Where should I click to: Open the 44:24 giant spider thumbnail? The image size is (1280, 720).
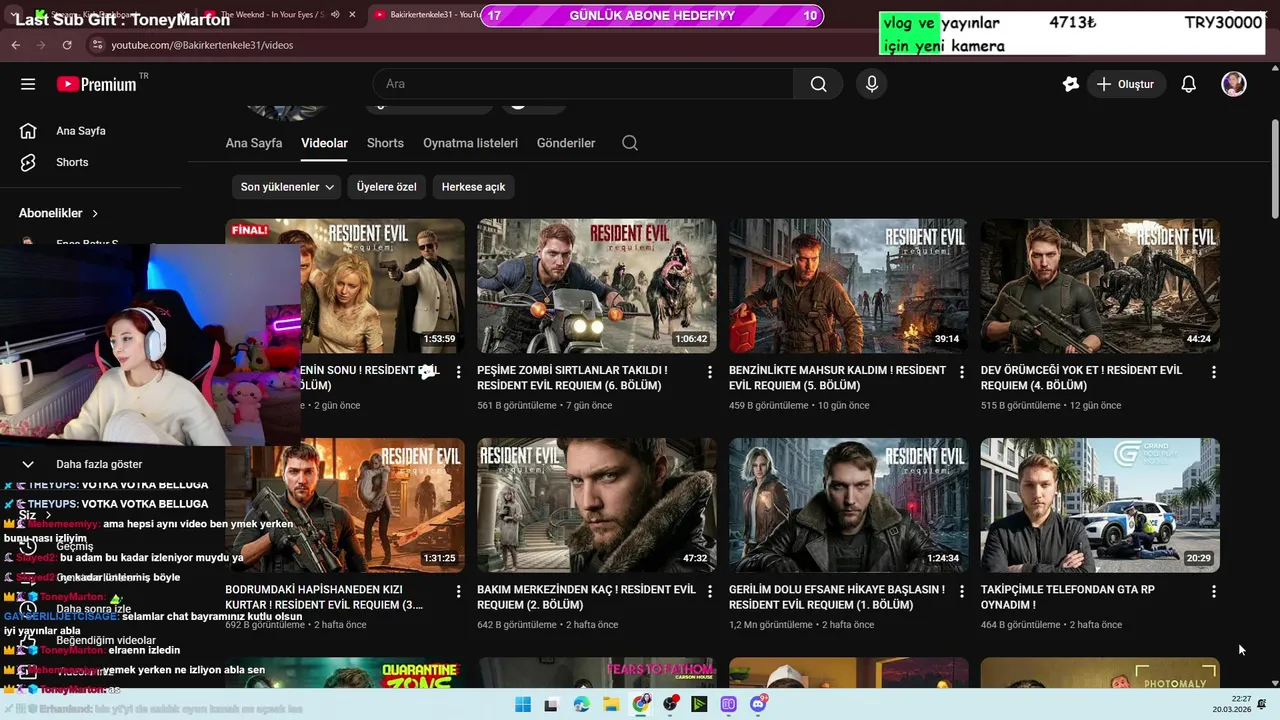(1100, 286)
